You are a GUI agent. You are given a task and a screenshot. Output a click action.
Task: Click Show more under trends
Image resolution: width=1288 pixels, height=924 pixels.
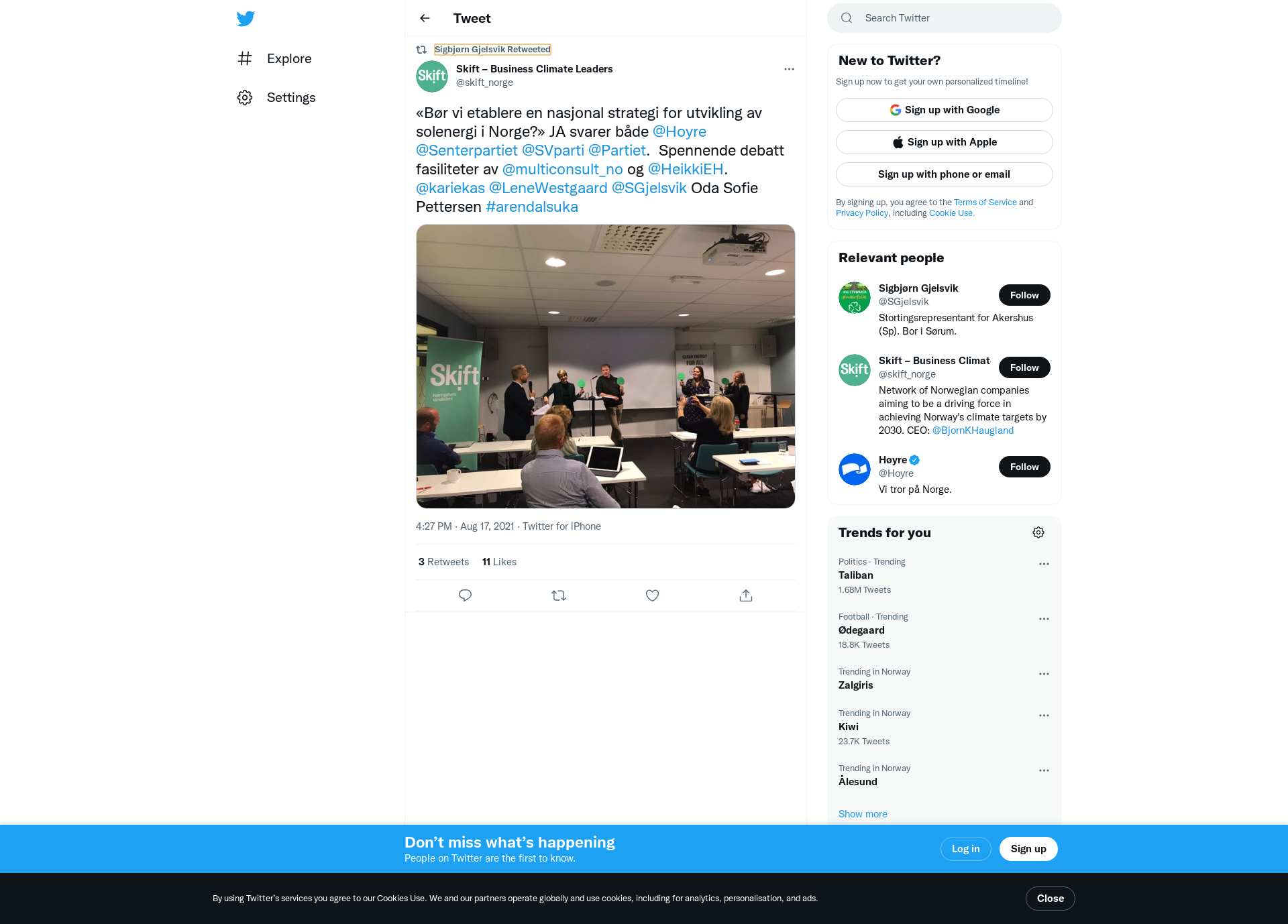click(x=863, y=814)
